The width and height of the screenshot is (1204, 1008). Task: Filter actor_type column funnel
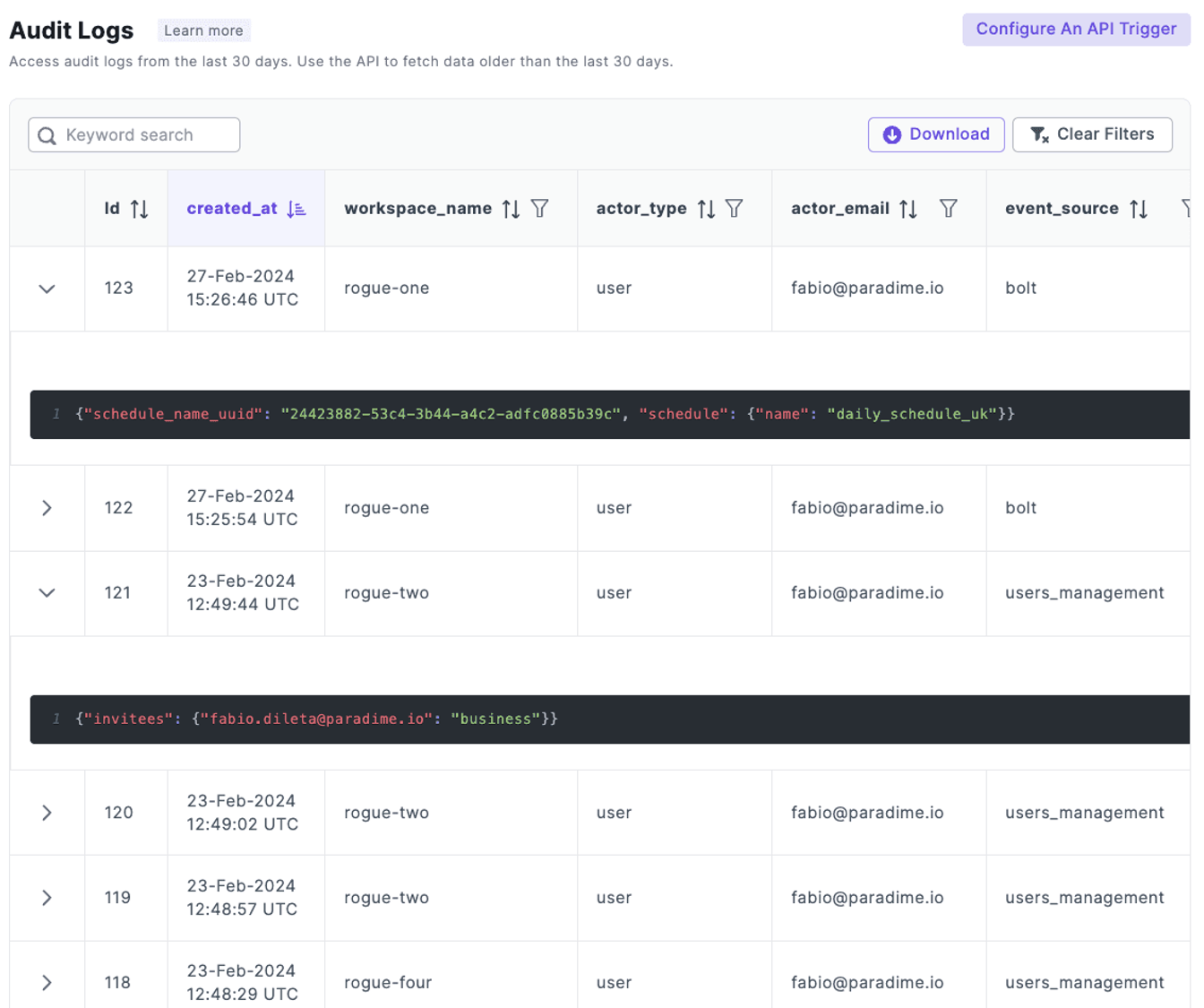click(735, 209)
